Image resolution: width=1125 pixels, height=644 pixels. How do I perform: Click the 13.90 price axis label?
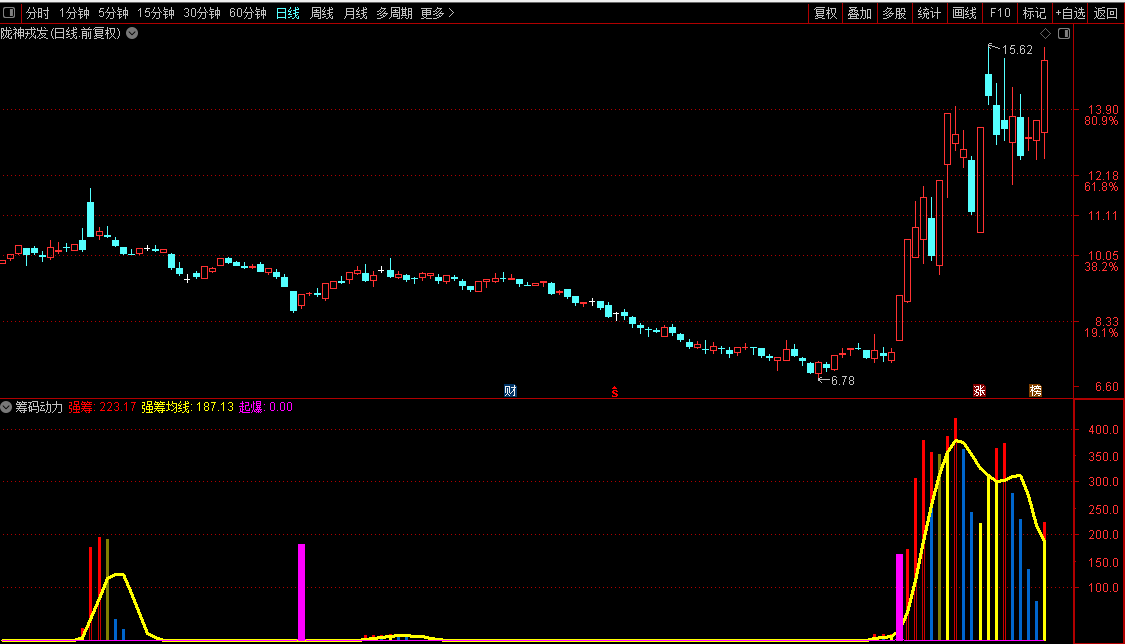1103,110
